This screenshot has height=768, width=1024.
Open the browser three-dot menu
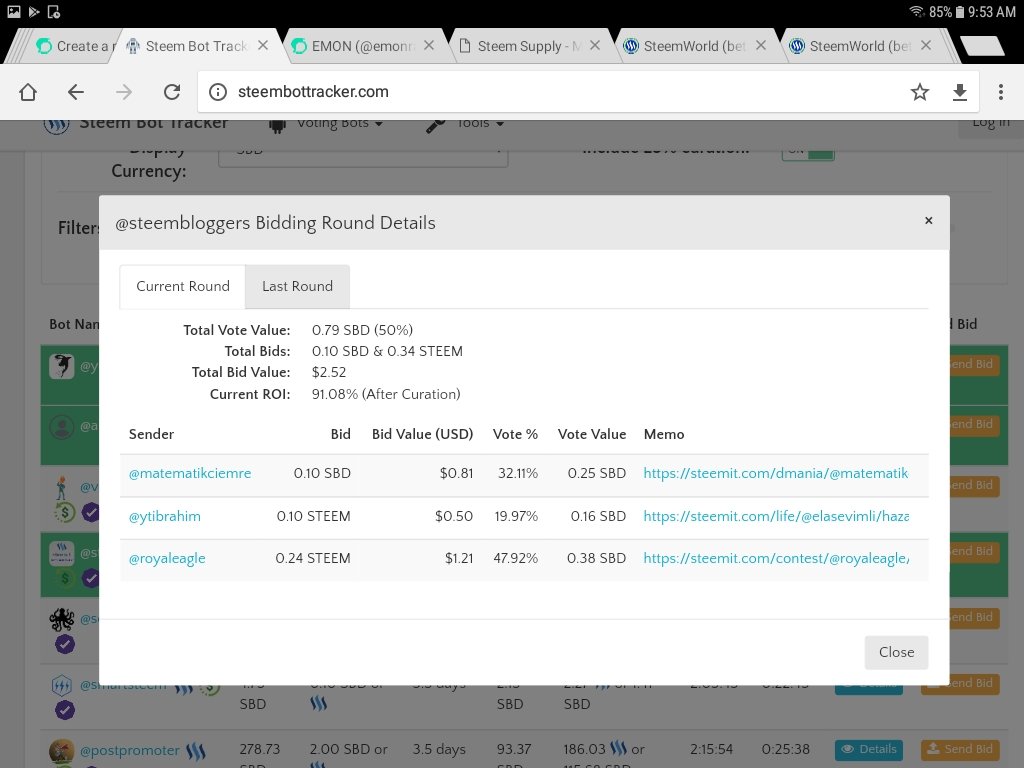(x=1000, y=92)
